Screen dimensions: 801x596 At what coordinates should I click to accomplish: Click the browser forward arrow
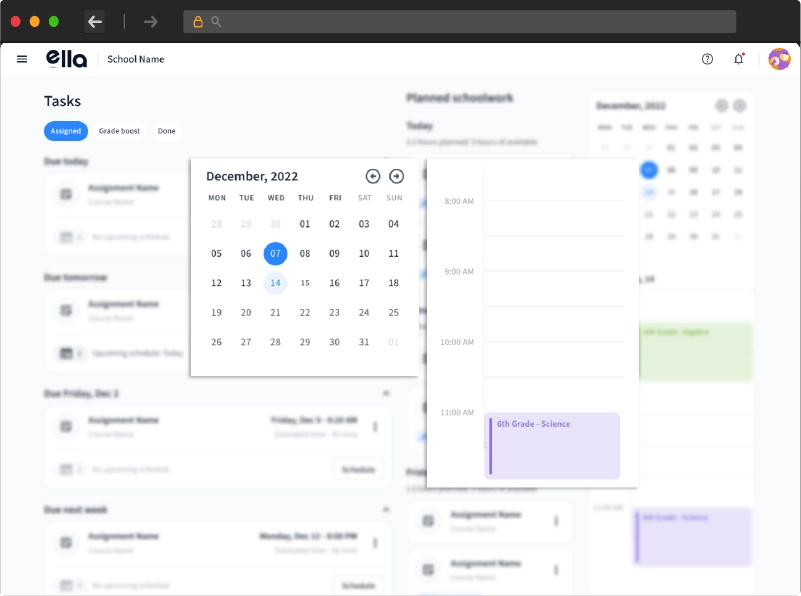pyautogui.click(x=150, y=21)
